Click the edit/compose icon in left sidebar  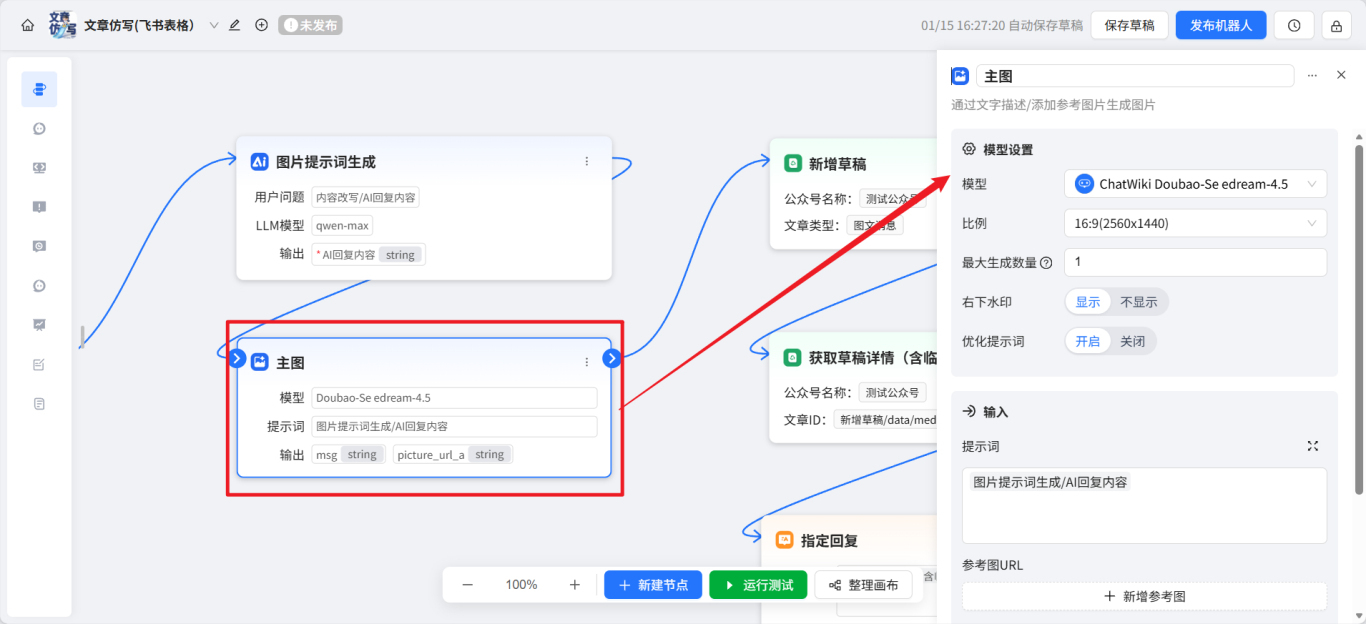point(39,364)
